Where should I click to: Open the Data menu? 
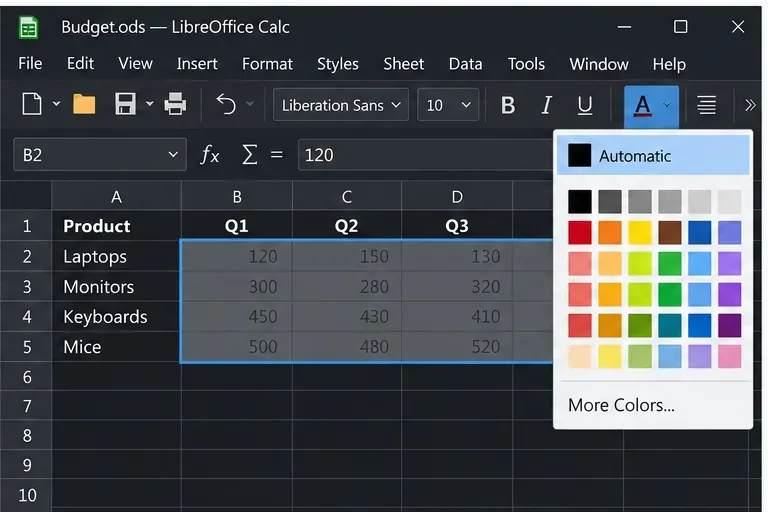coord(465,64)
